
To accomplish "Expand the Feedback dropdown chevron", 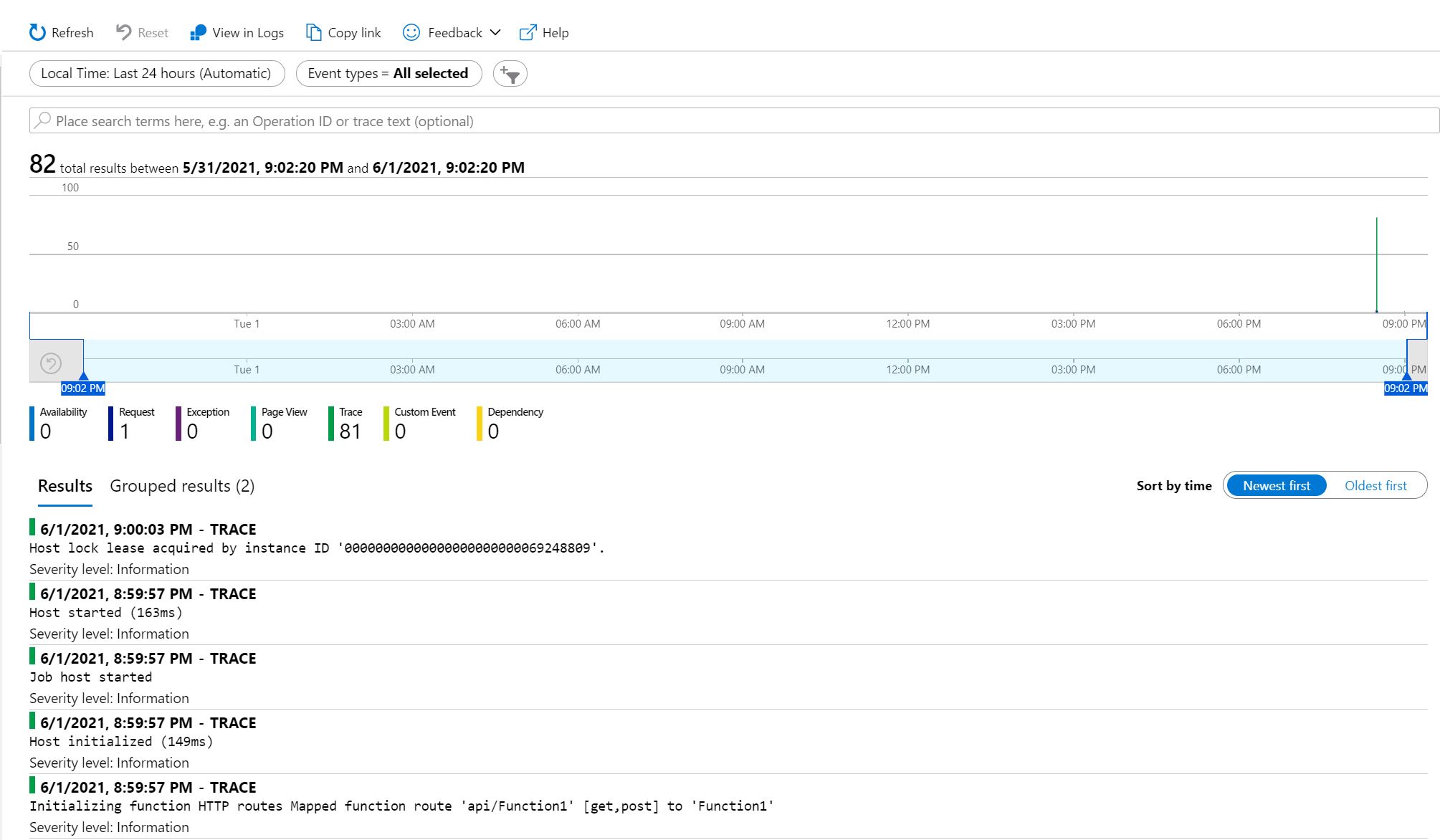I will click(x=495, y=32).
